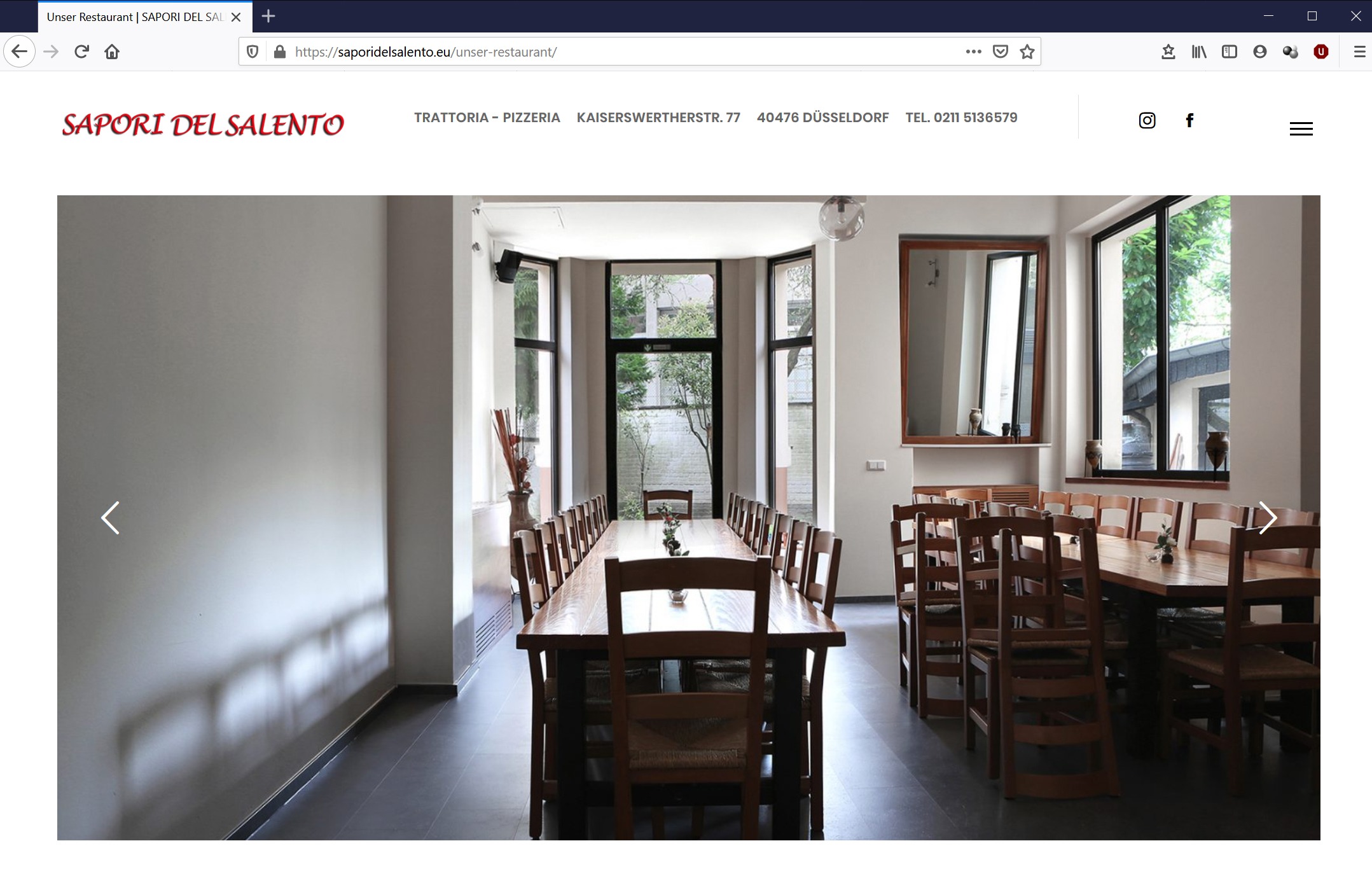Image resolution: width=1372 pixels, height=876 pixels.
Task: Open uBlock extension icon
Action: tap(1321, 52)
